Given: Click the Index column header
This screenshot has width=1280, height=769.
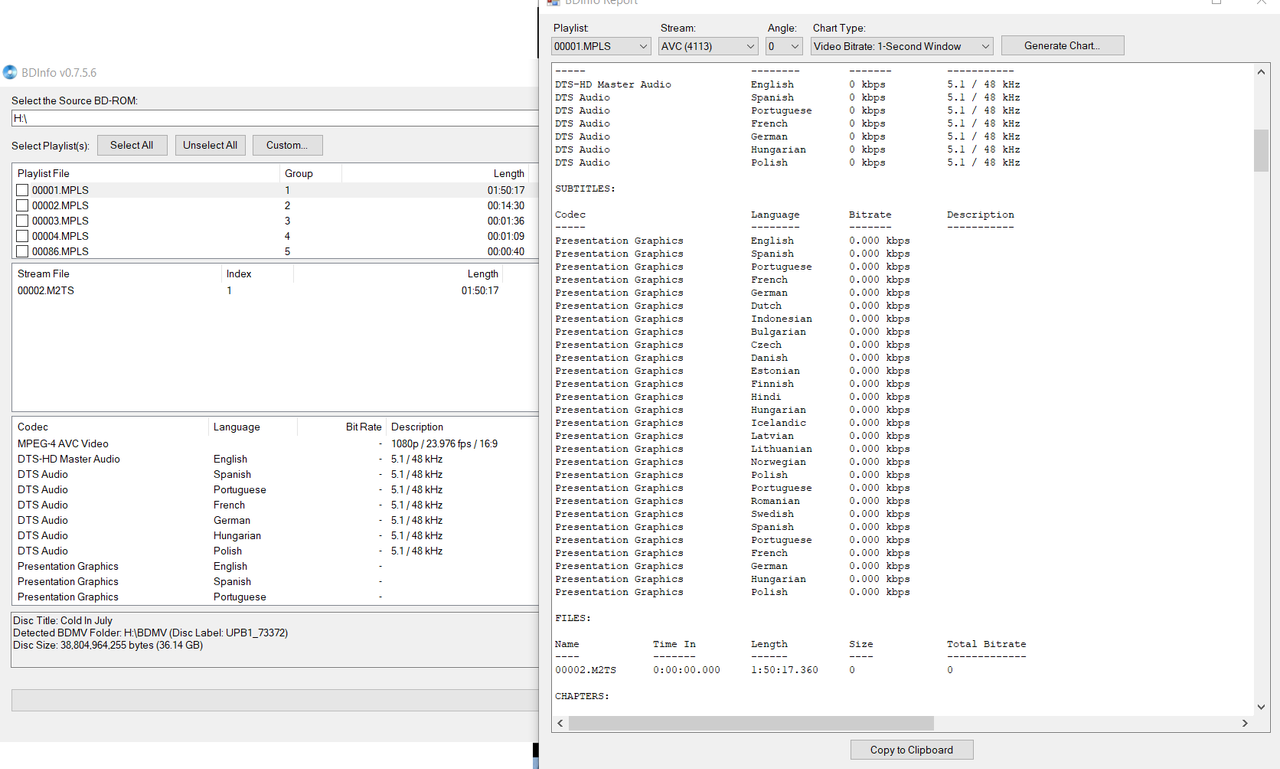Looking at the screenshot, I should [257, 273].
